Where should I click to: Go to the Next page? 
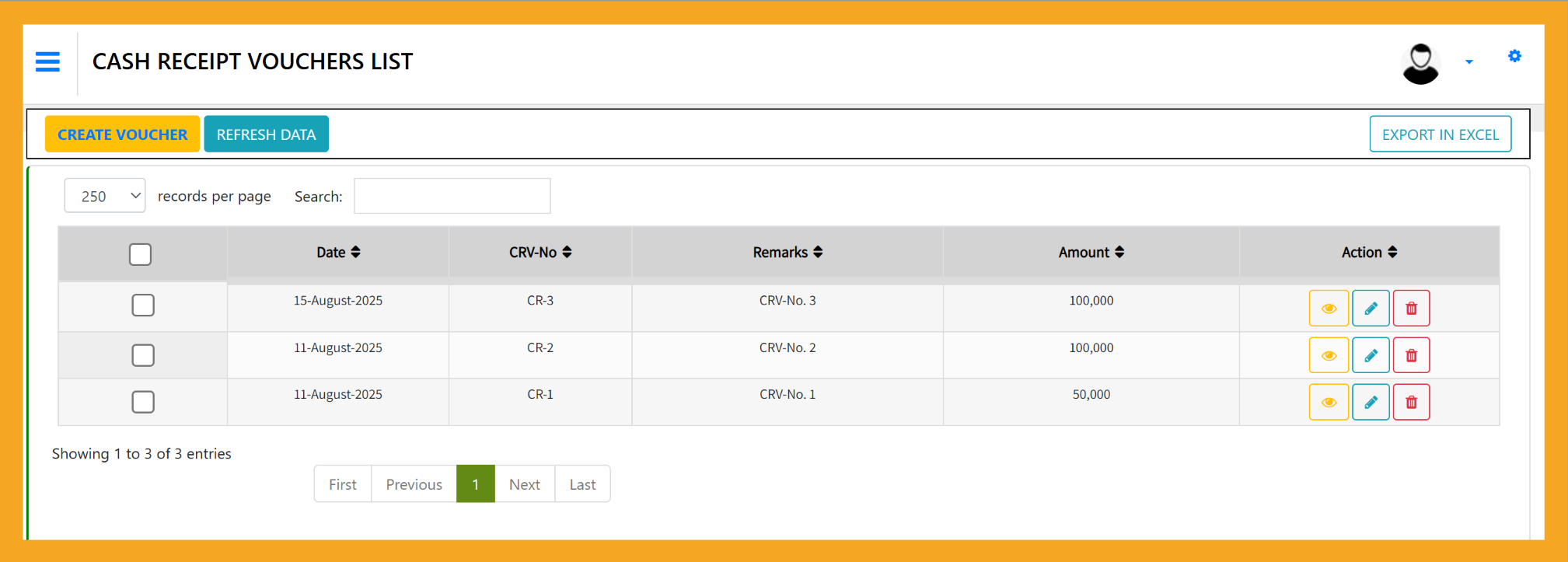(x=524, y=484)
